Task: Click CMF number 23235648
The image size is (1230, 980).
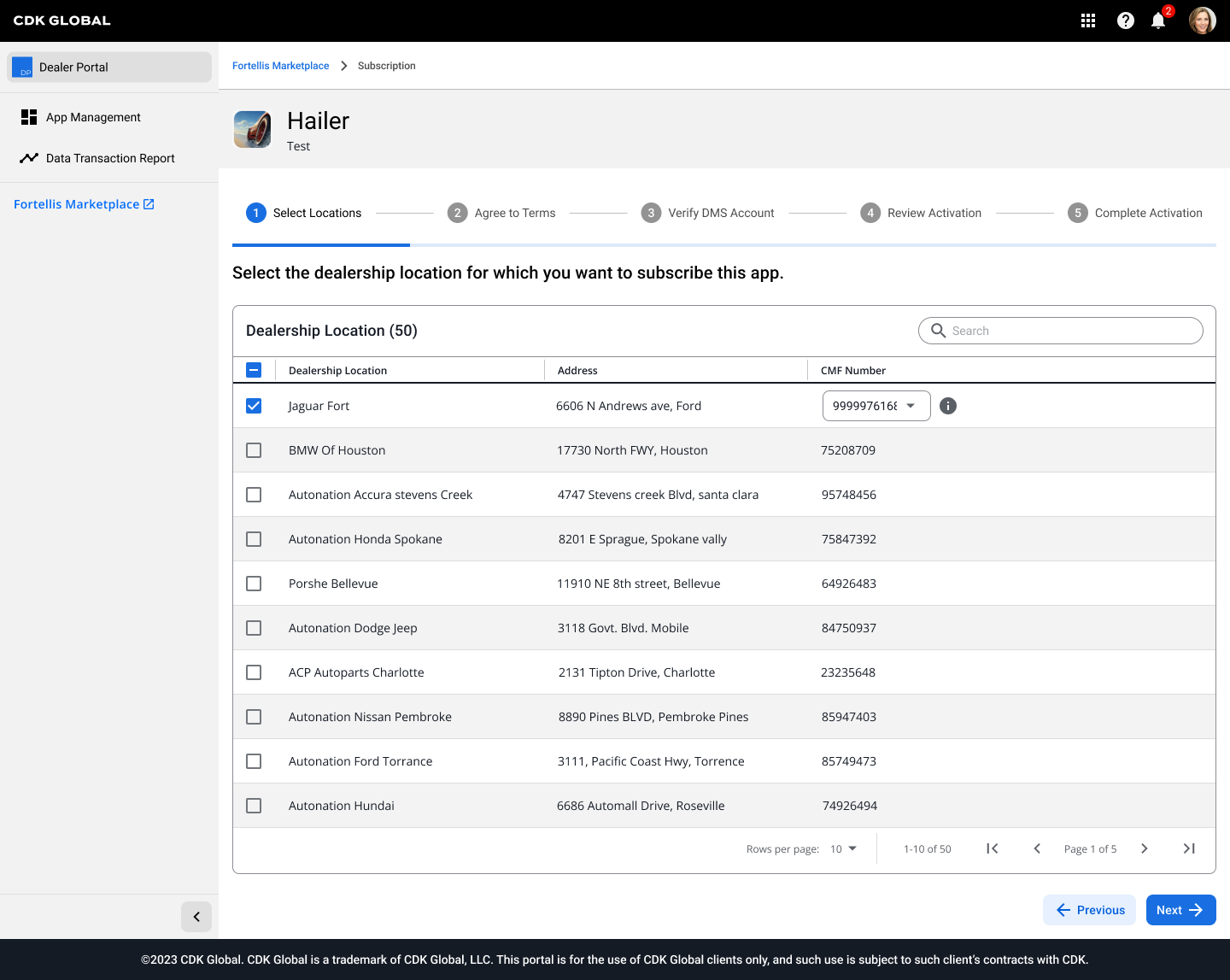Action: (848, 672)
